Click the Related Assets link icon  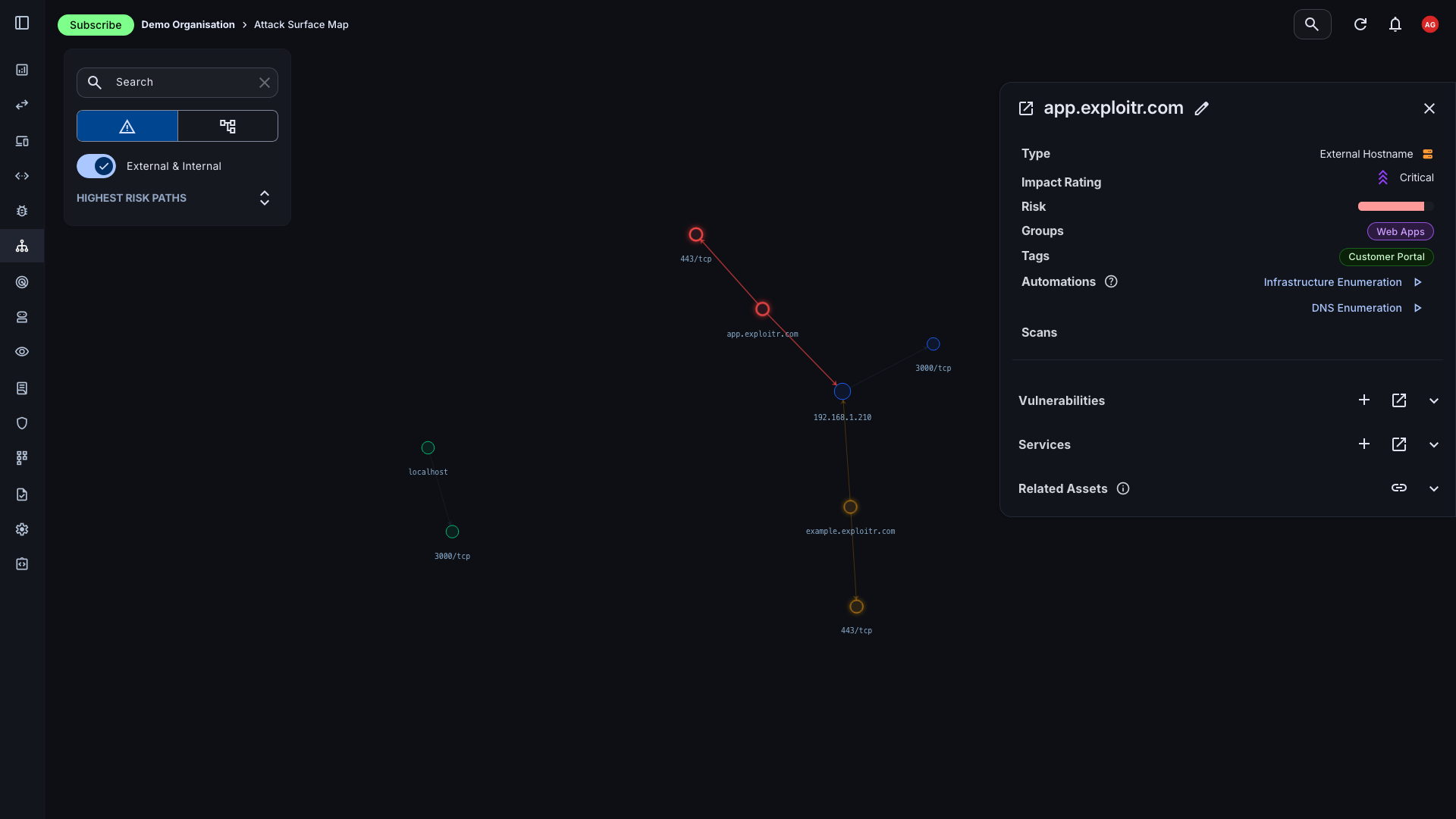point(1399,488)
